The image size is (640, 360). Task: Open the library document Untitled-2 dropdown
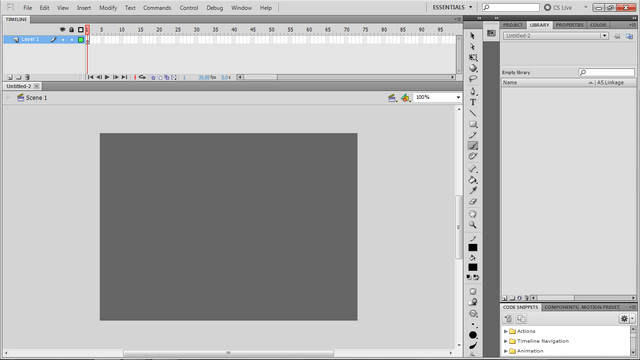click(x=604, y=36)
